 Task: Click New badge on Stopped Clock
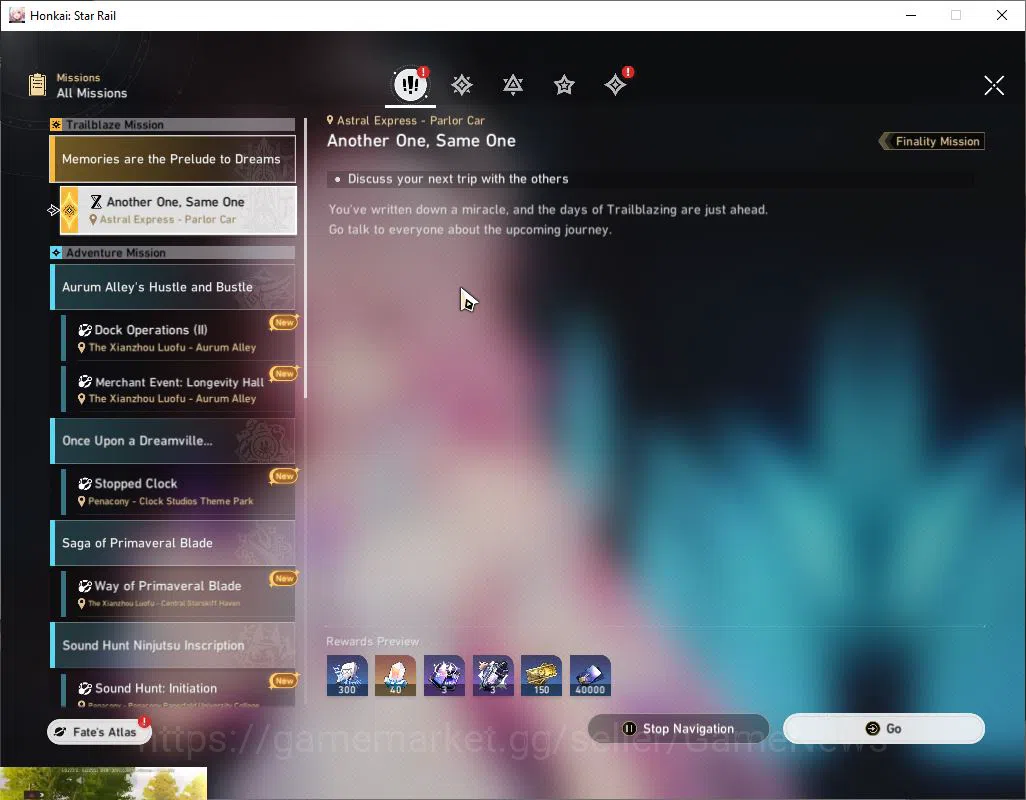pyautogui.click(x=284, y=476)
